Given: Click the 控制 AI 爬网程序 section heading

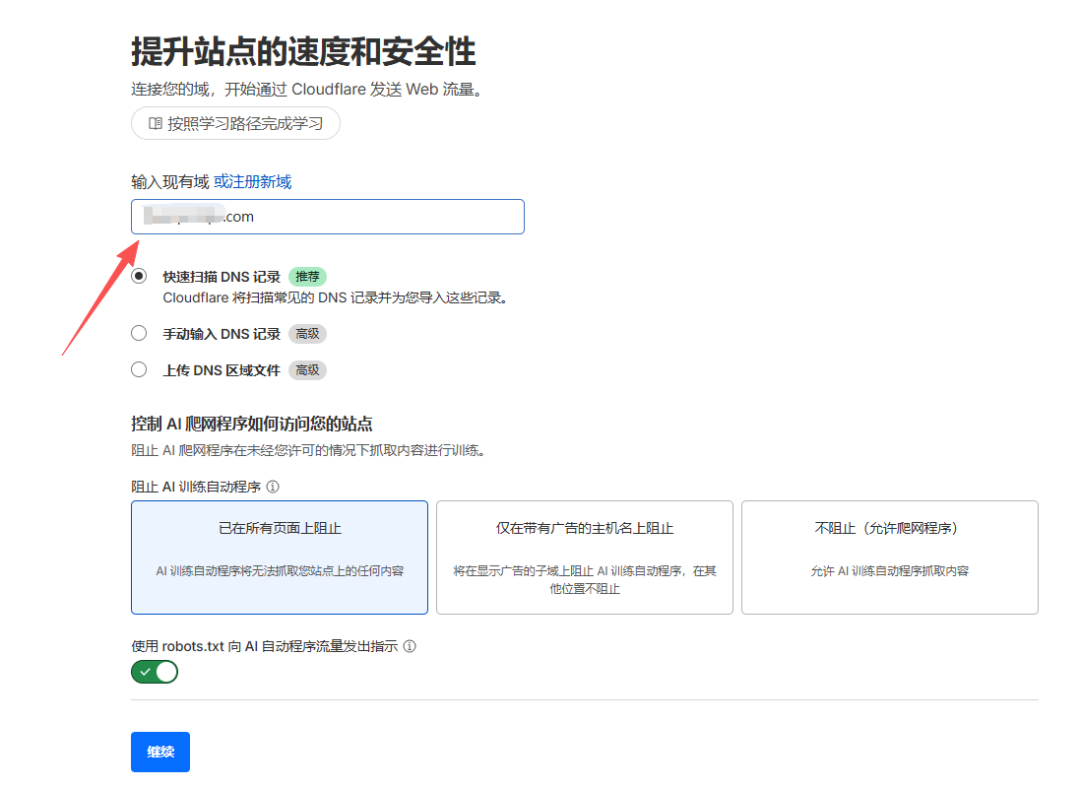Looking at the screenshot, I should point(251,424).
